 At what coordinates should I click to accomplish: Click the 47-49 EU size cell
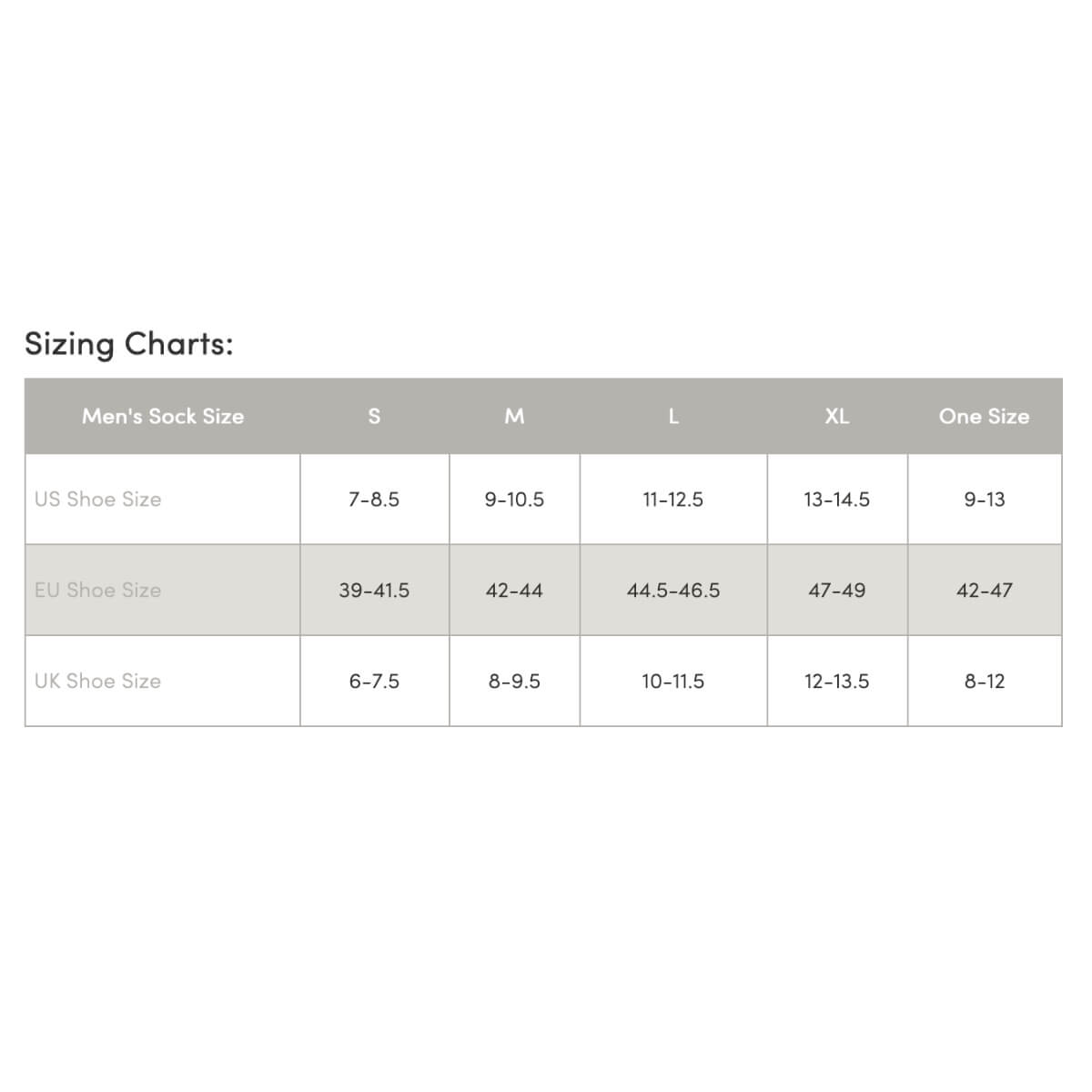pos(837,590)
